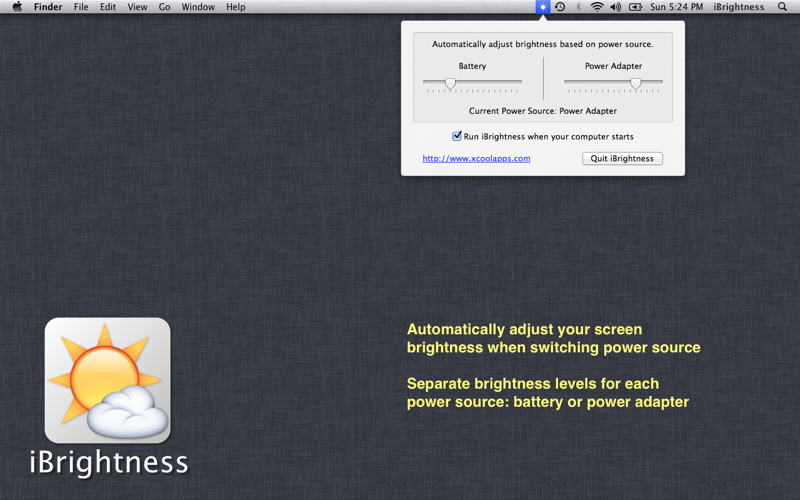The height and width of the screenshot is (500, 800).
Task: Click the volume speaker icon
Action: (616, 7)
